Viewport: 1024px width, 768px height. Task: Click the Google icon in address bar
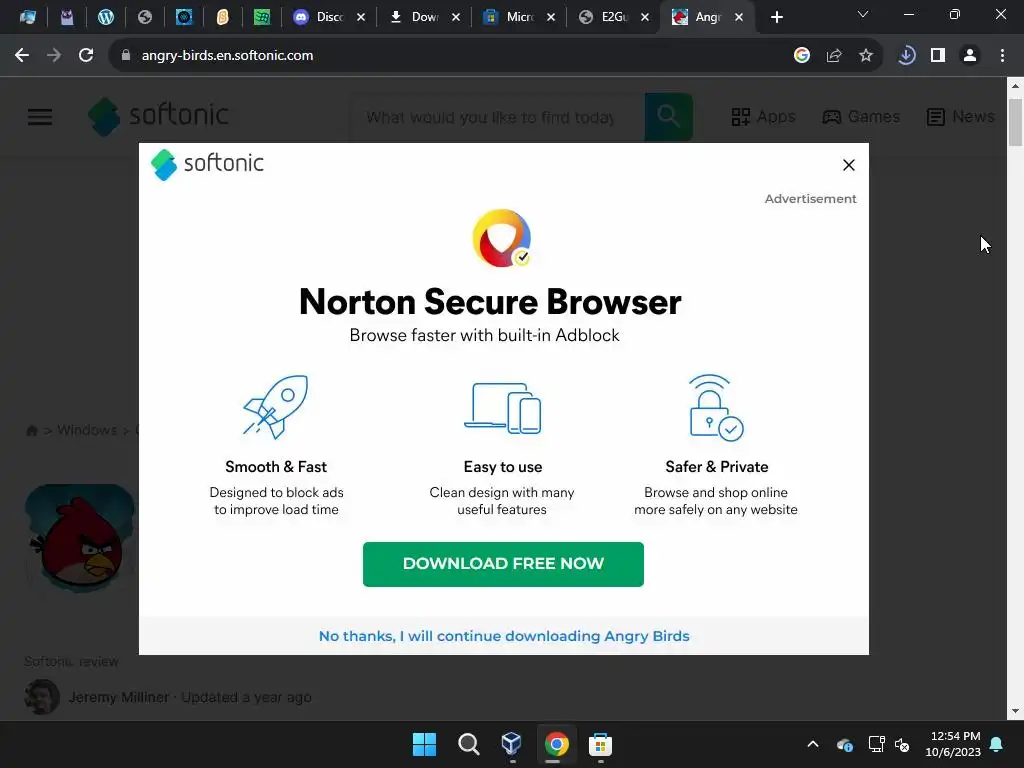click(x=802, y=56)
